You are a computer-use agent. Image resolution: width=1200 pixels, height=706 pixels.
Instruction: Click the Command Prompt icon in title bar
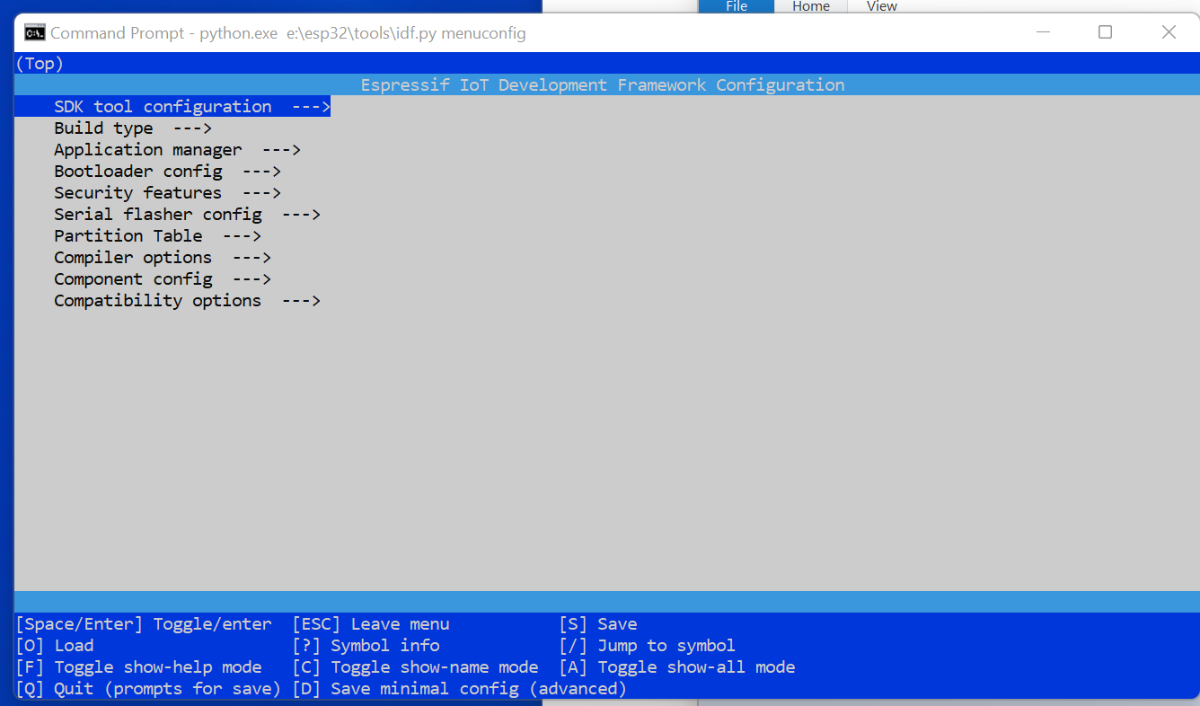point(34,33)
